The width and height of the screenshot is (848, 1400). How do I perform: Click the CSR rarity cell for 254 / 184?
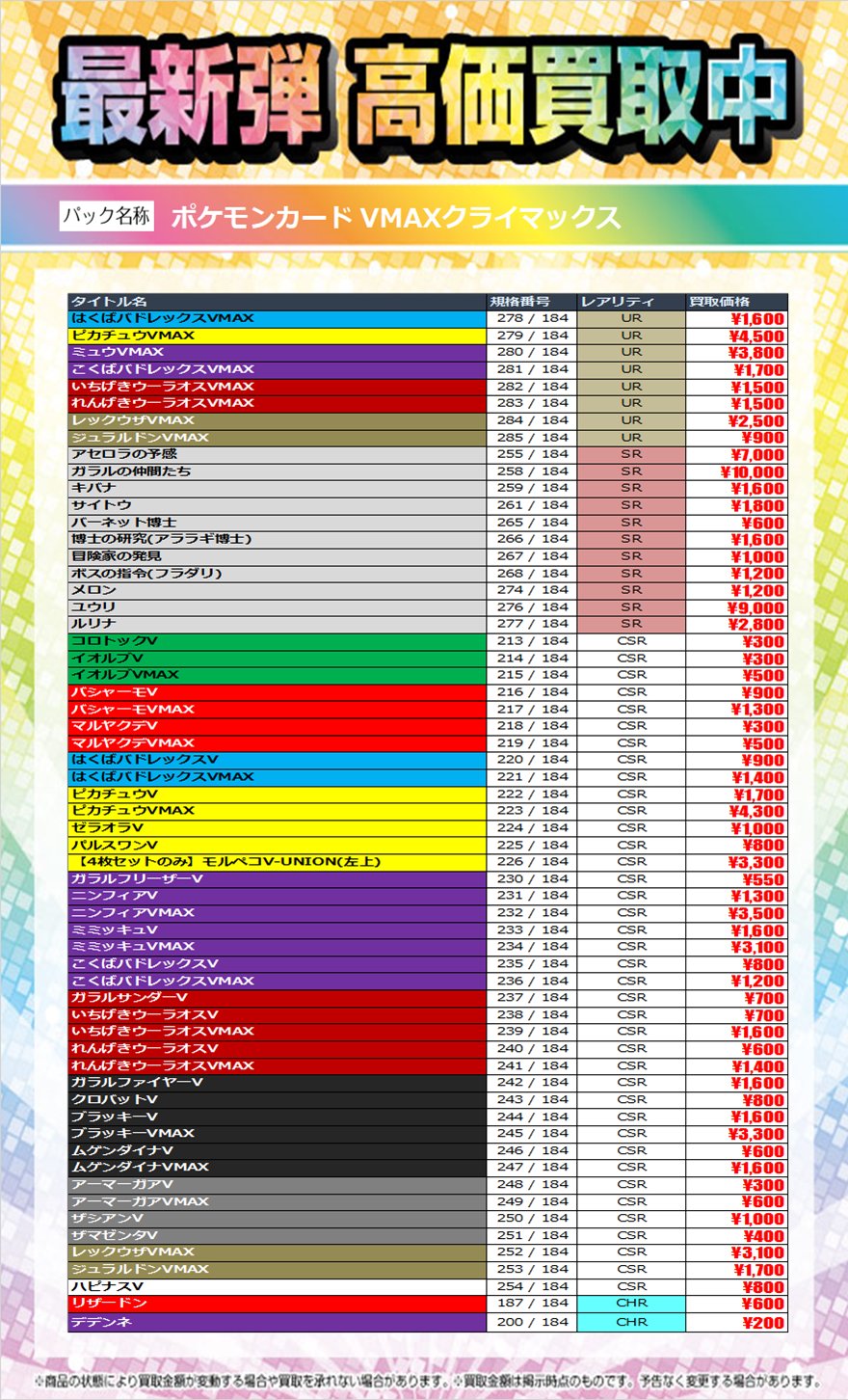631,1287
